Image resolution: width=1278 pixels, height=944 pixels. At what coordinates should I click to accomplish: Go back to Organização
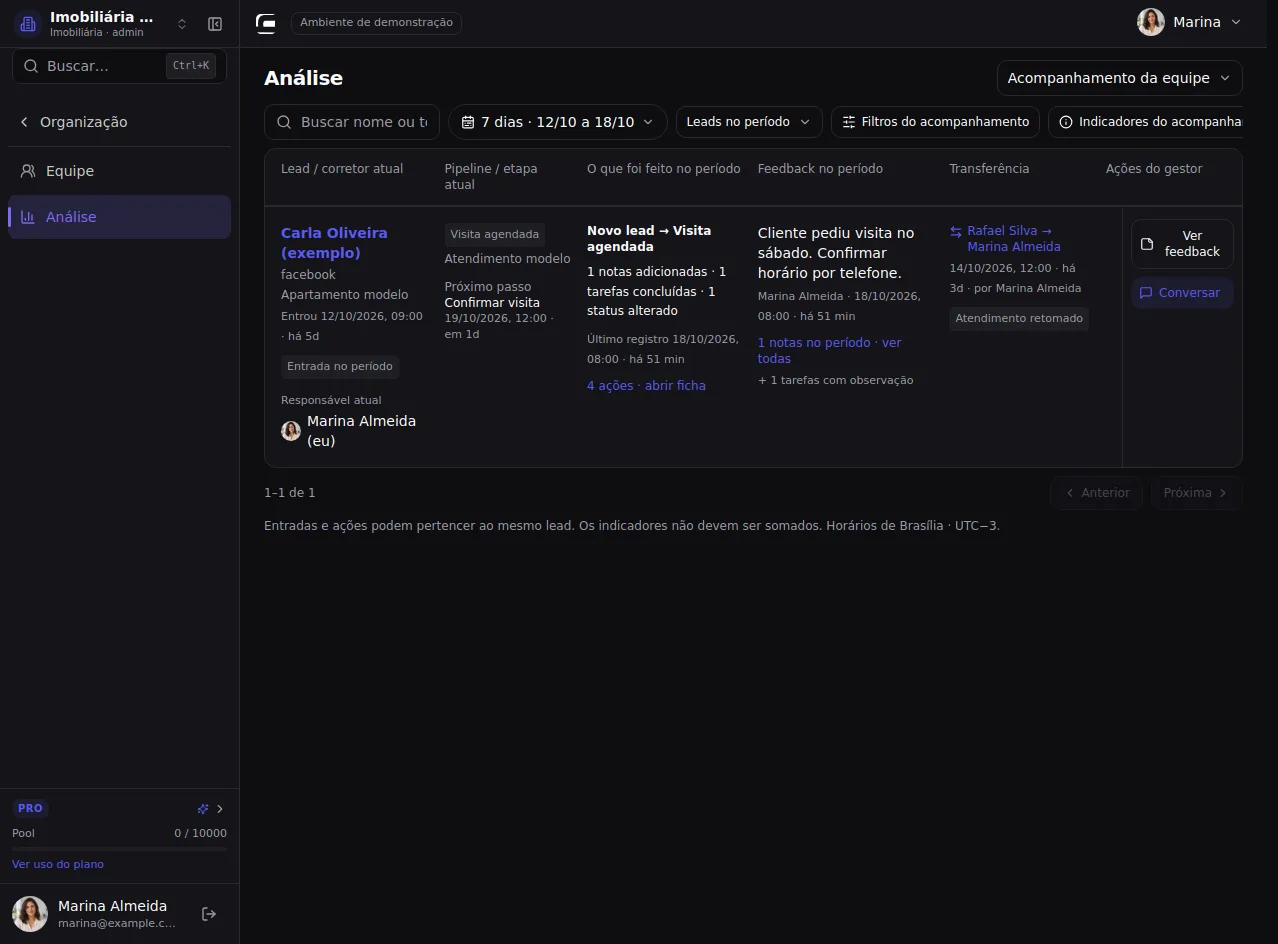(74, 122)
